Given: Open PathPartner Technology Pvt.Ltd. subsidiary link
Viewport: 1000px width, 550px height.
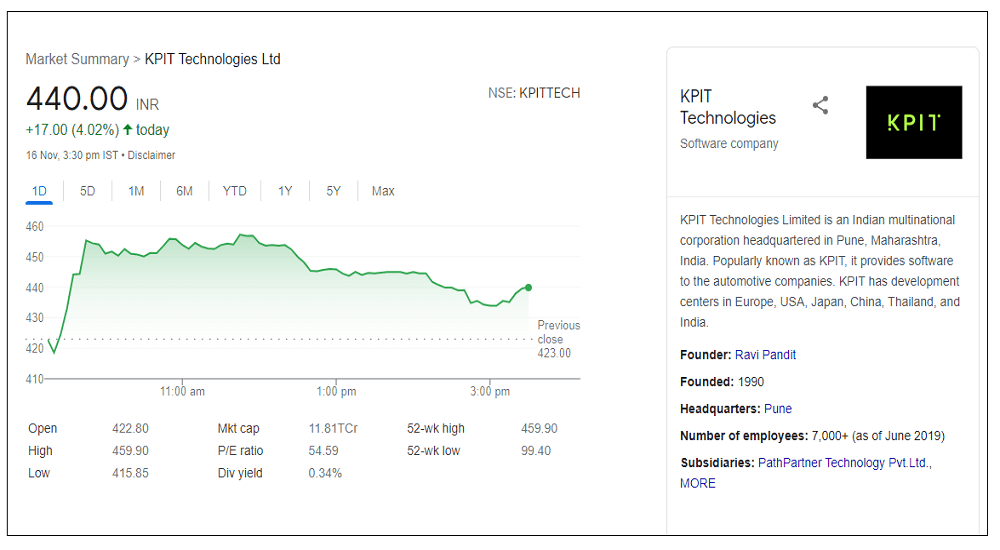Looking at the screenshot, I should pyautogui.click(x=844, y=463).
